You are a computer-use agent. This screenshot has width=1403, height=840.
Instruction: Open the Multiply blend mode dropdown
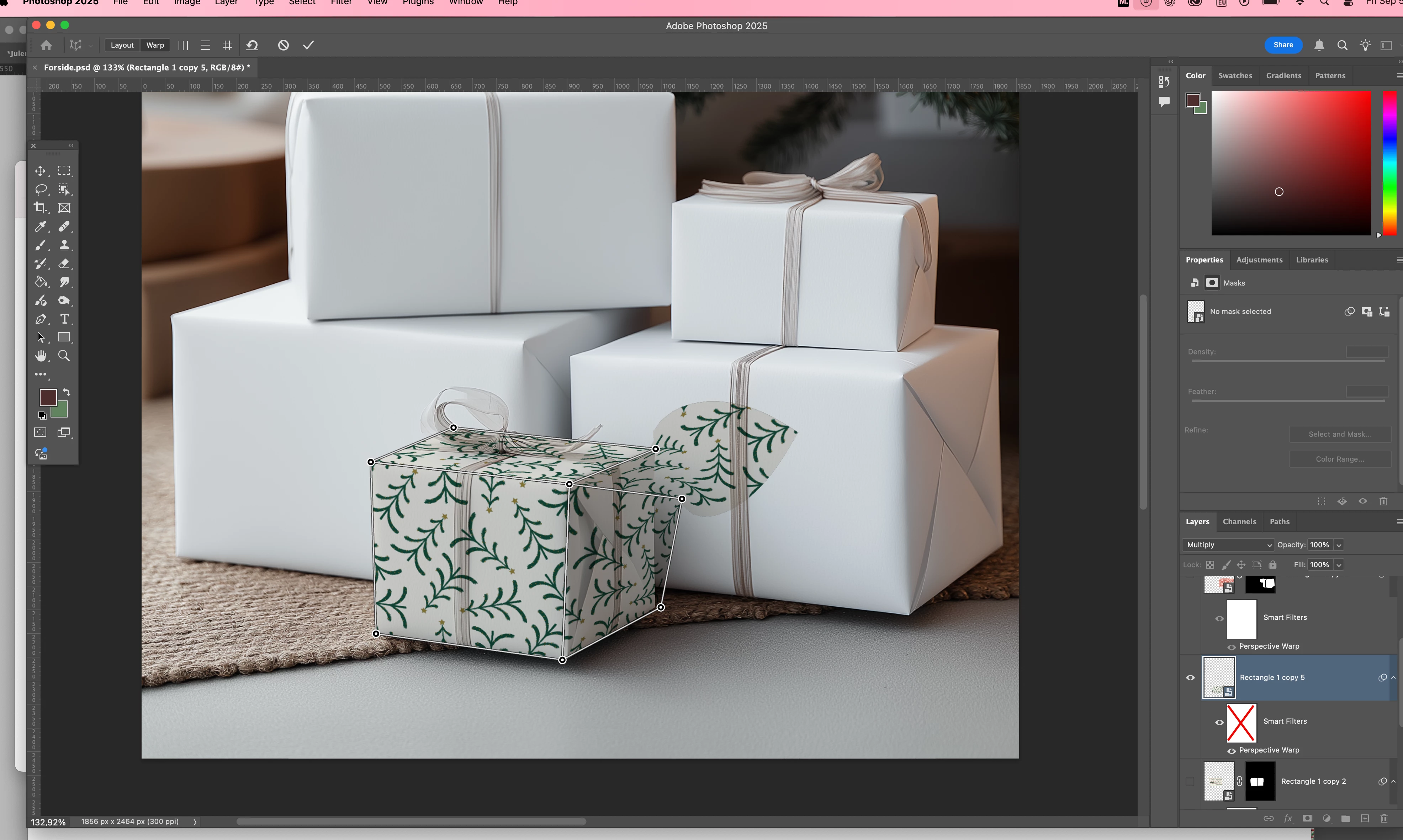[x=1228, y=544]
